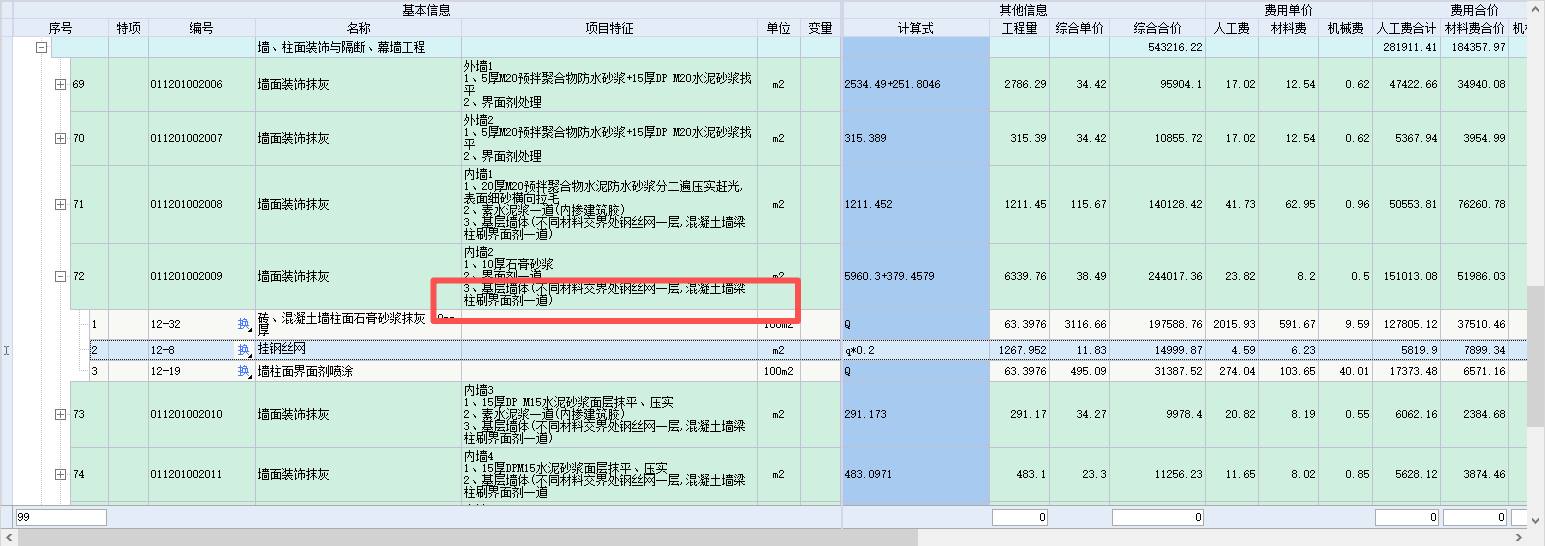Click the 材料费 column header

click(1288, 28)
